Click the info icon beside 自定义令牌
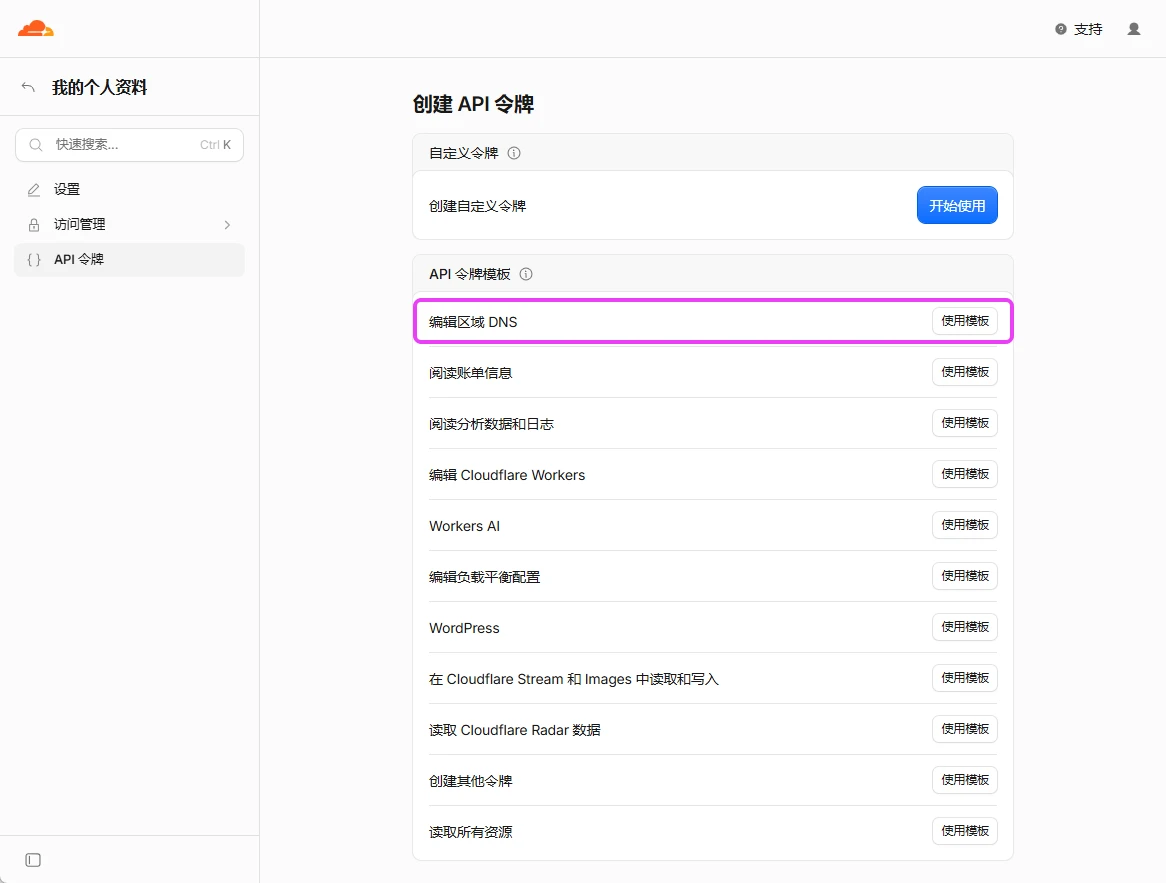 pyautogui.click(x=514, y=153)
